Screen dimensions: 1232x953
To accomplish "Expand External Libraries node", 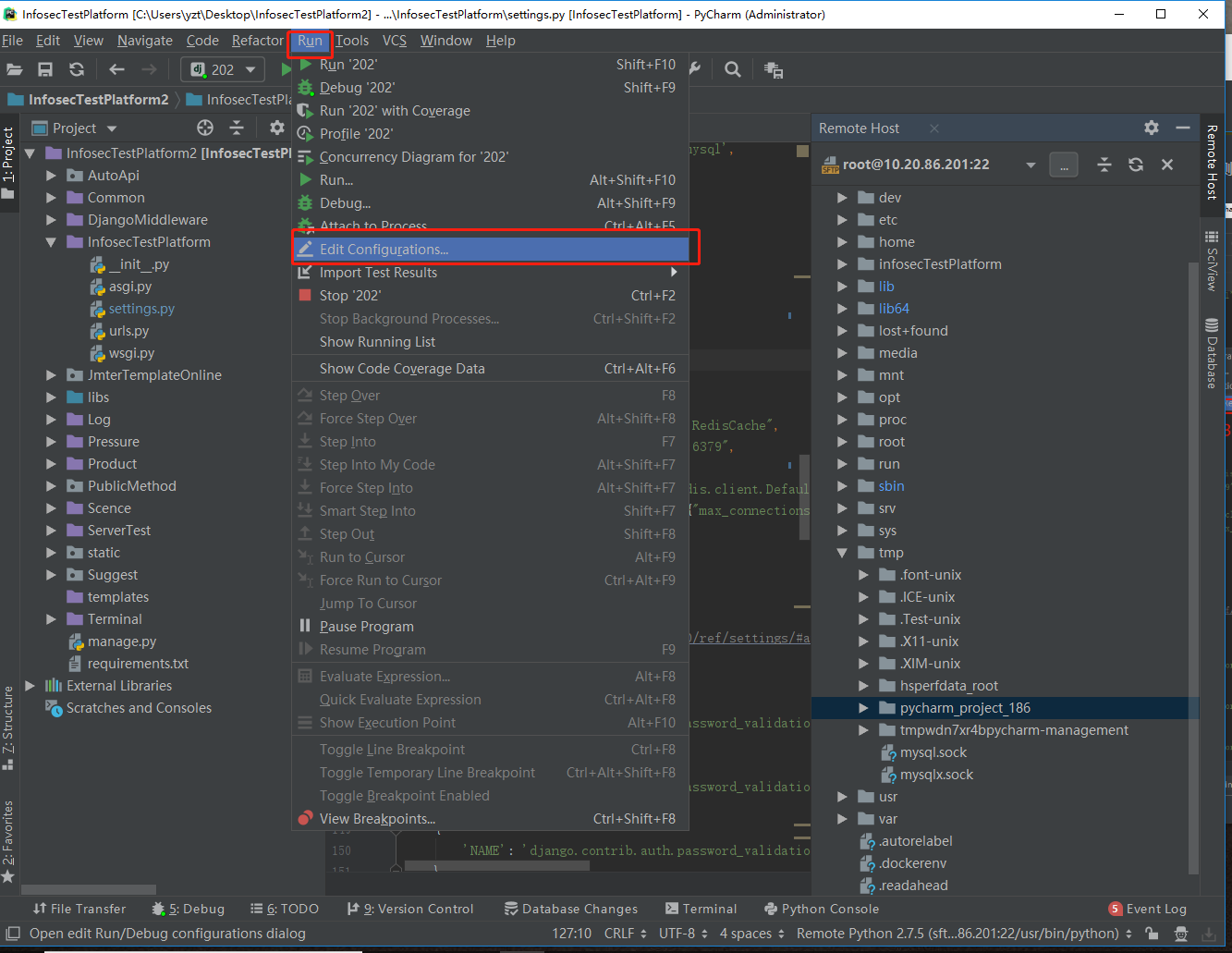I will pyautogui.click(x=30, y=686).
